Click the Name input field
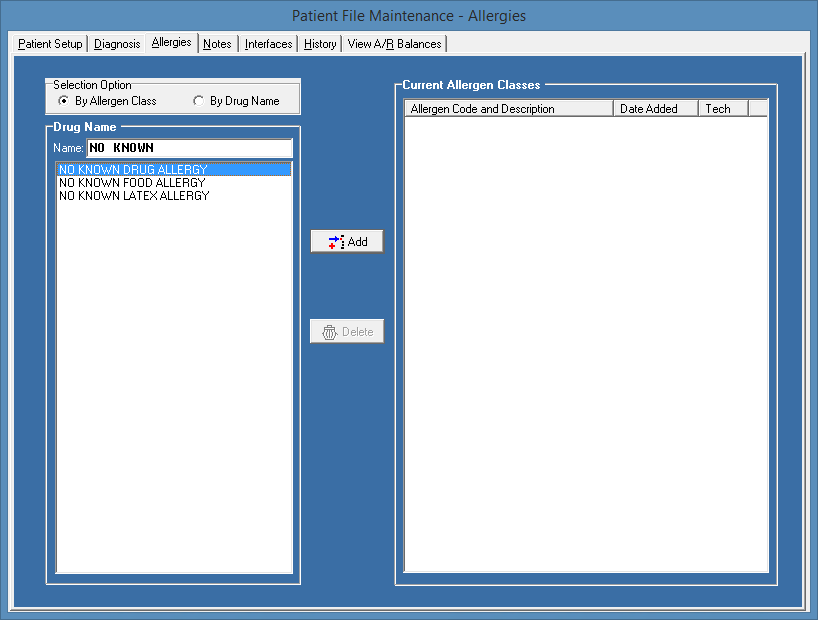This screenshot has height=620, width=818. point(190,147)
